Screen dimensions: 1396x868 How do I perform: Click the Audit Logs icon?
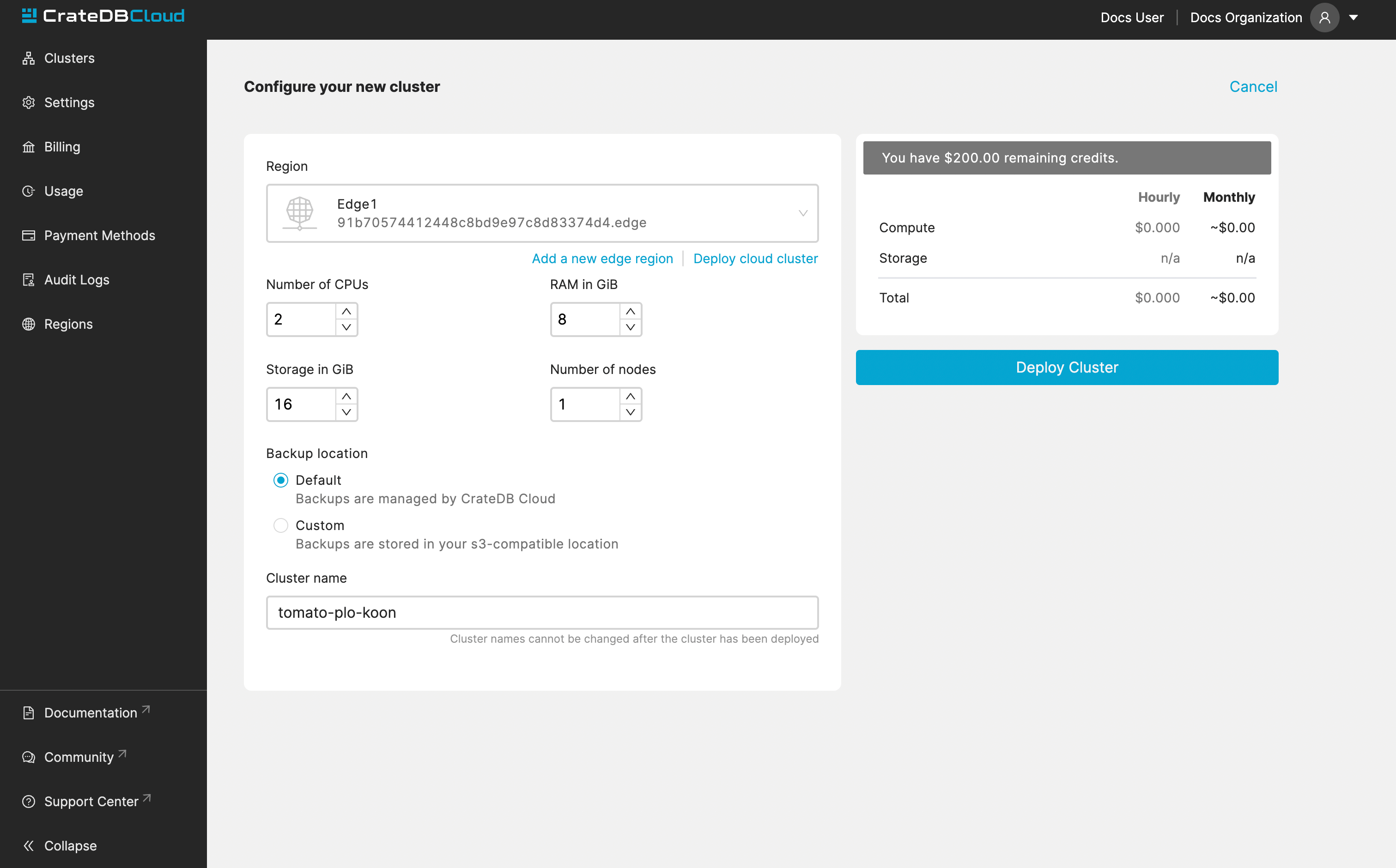[x=28, y=280]
